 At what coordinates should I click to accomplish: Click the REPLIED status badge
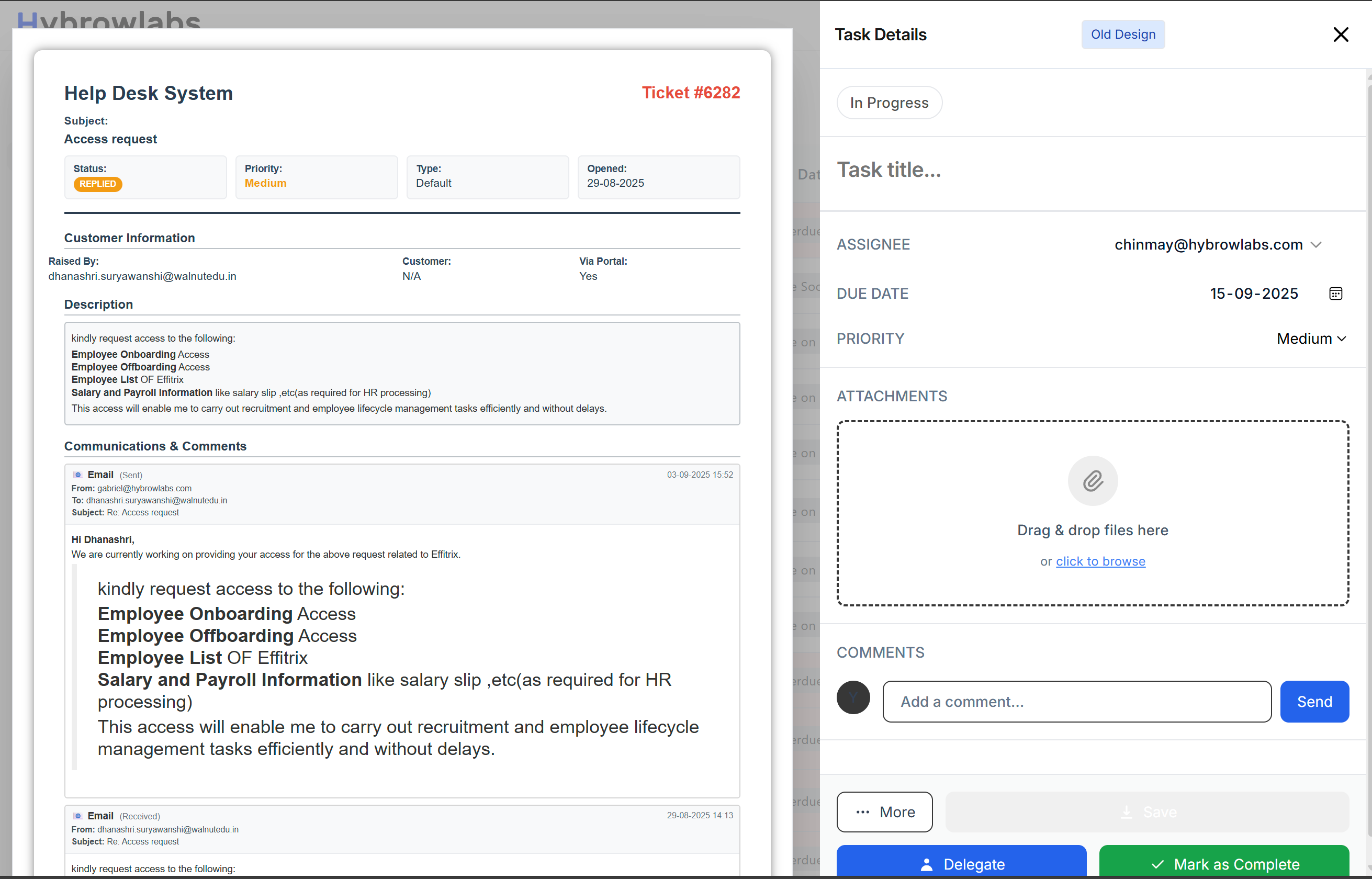(98, 184)
